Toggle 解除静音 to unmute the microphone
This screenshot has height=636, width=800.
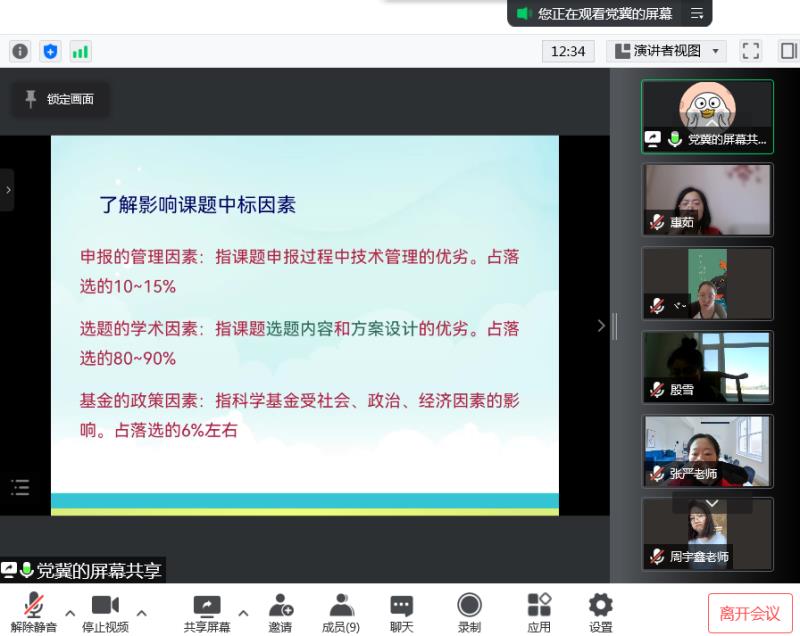click(34, 612)
